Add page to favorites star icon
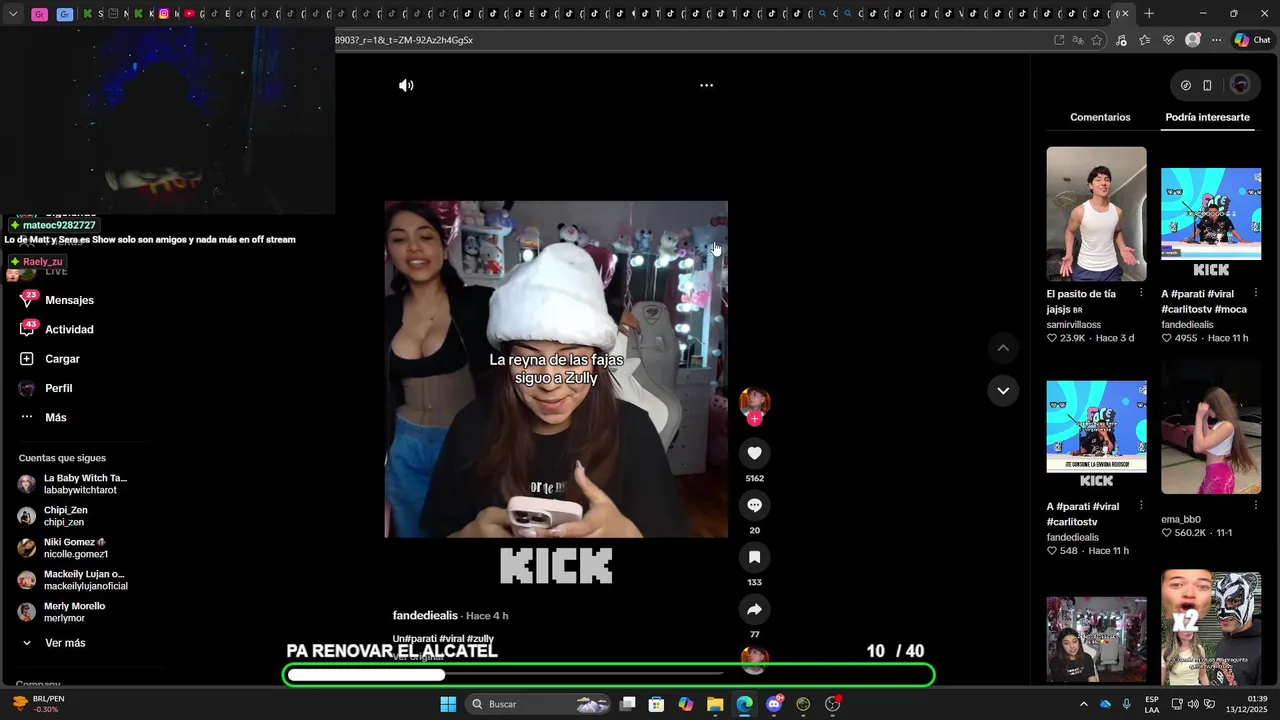The image size is (1280, 720). pyautogui.click(x=1097, y=40)
